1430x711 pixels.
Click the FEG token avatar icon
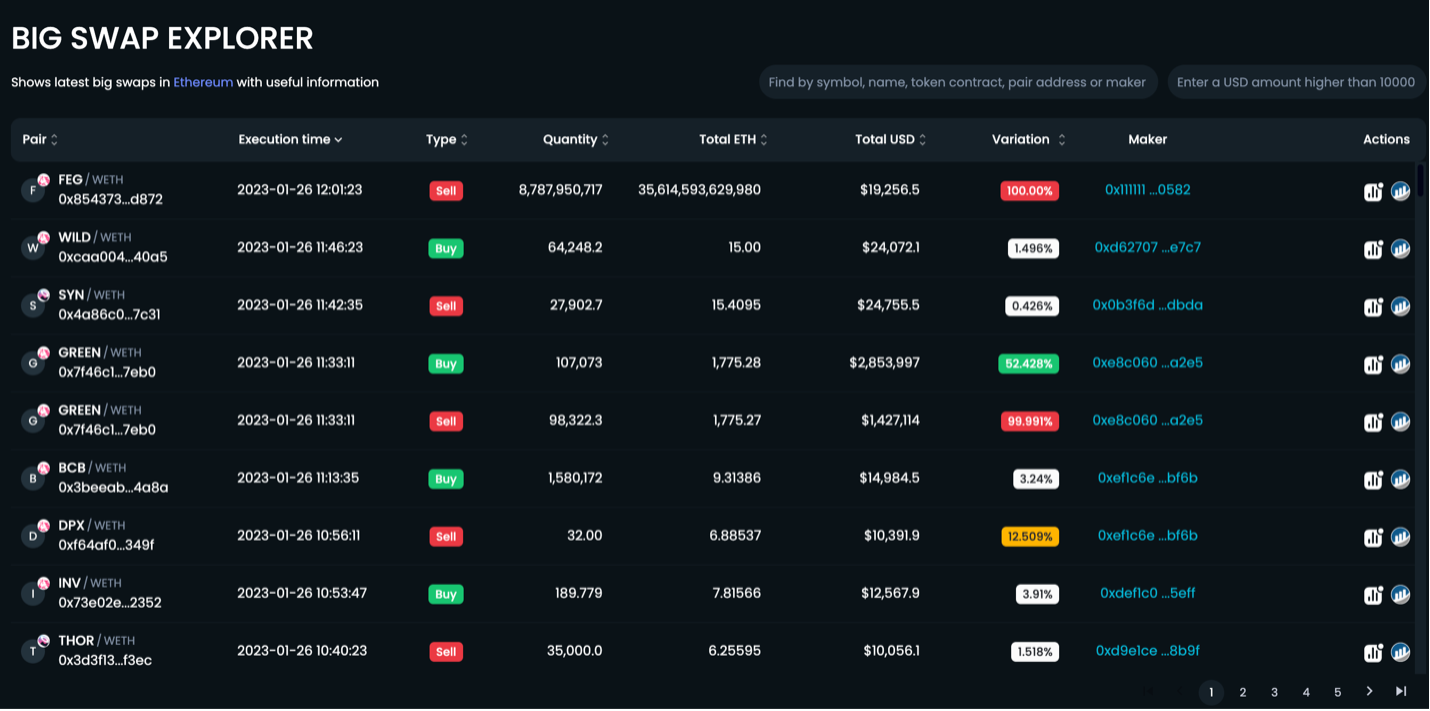click(x=34, y=189)
